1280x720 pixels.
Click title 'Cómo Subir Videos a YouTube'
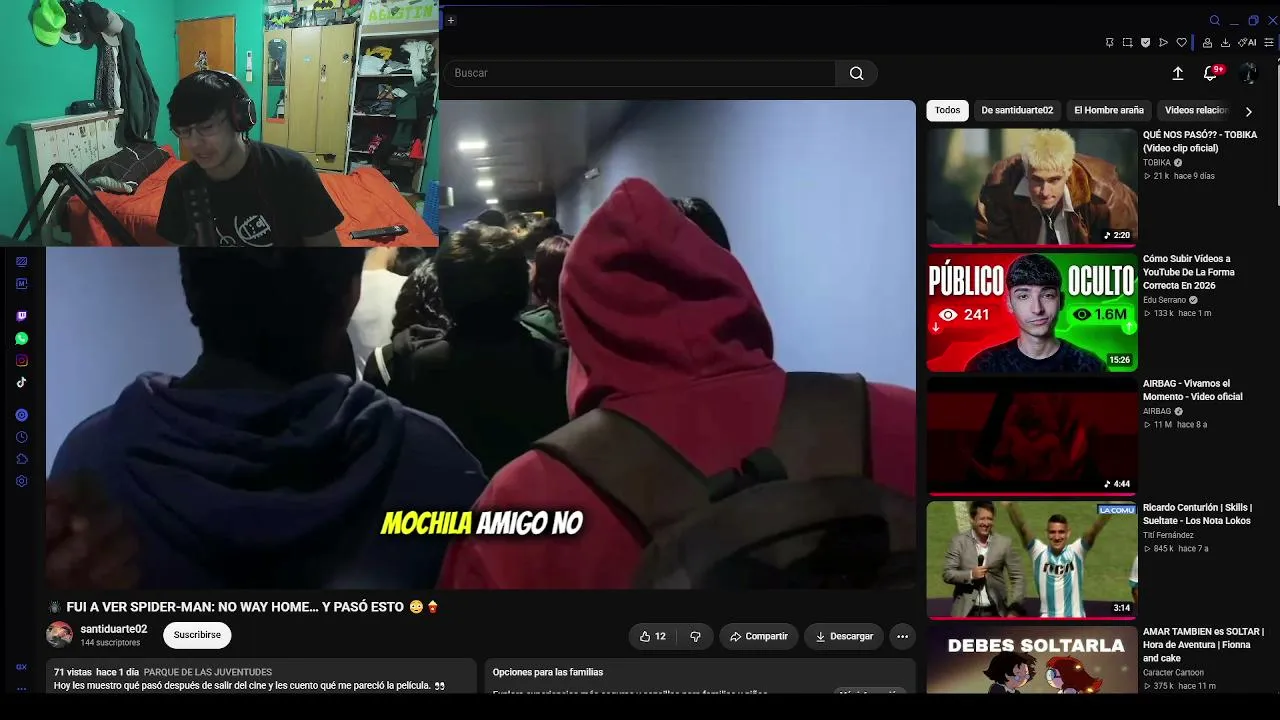(x=1189, y=272)
